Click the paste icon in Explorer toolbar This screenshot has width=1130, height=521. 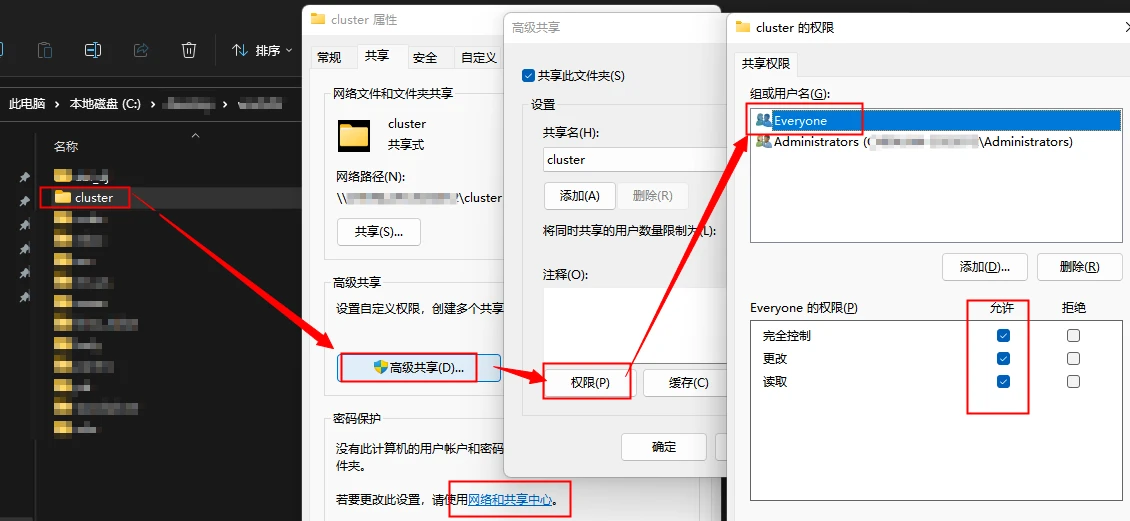click(x=45, y=50)
